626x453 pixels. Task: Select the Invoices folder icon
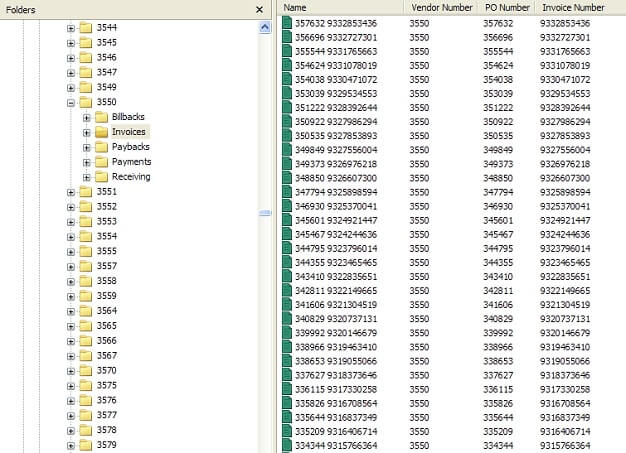click(101, 132)
